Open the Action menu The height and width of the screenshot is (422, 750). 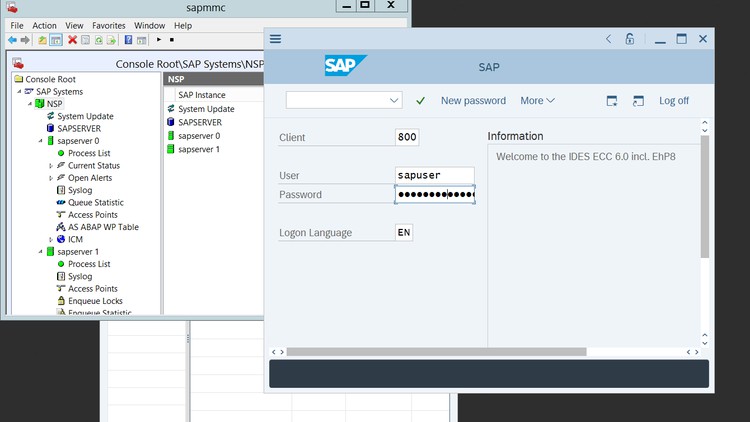point(44,25)
